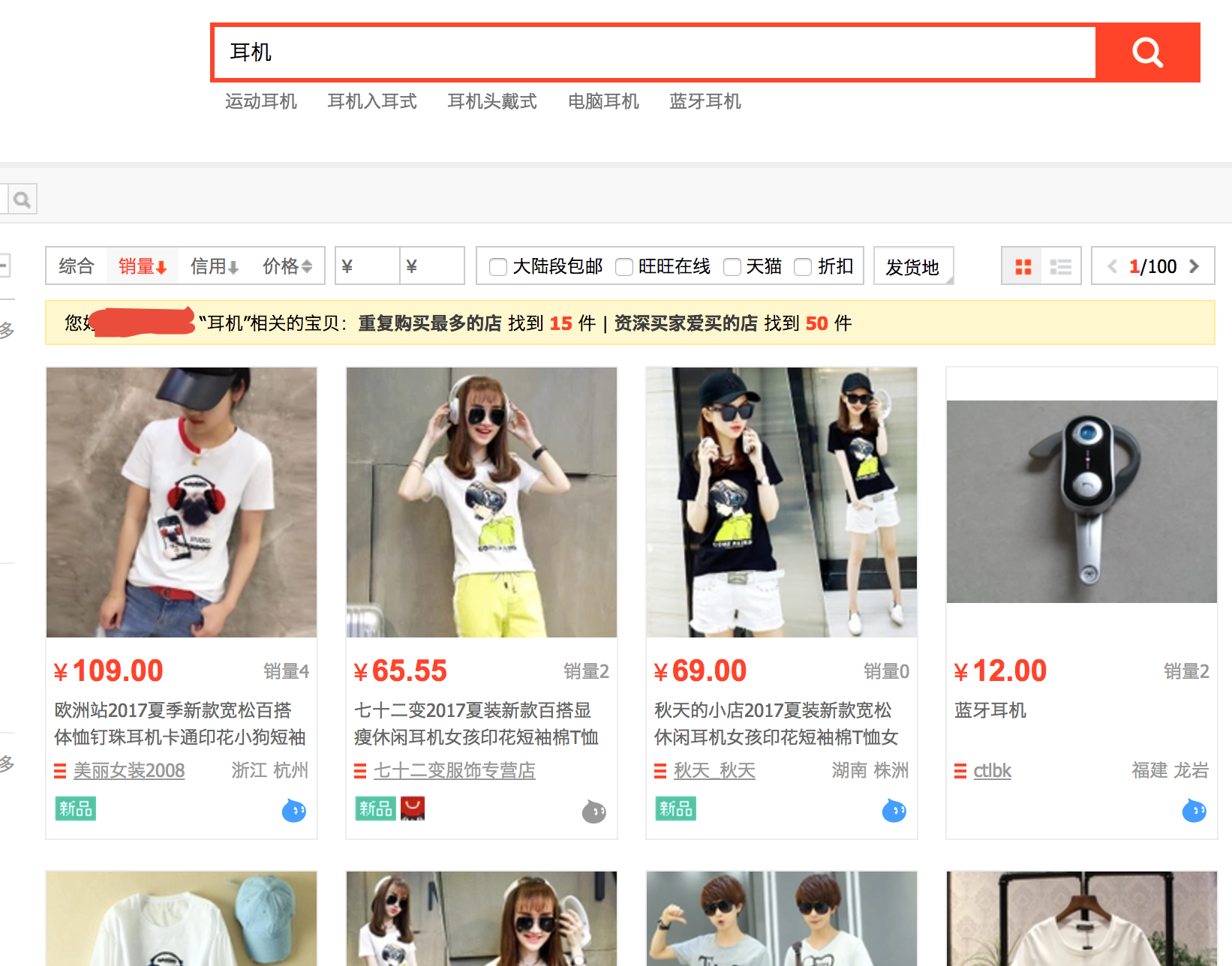Viewport: 1232px width, 966px height.
Task: Open shop link 秋天_秋天
Action: (714, 771)
